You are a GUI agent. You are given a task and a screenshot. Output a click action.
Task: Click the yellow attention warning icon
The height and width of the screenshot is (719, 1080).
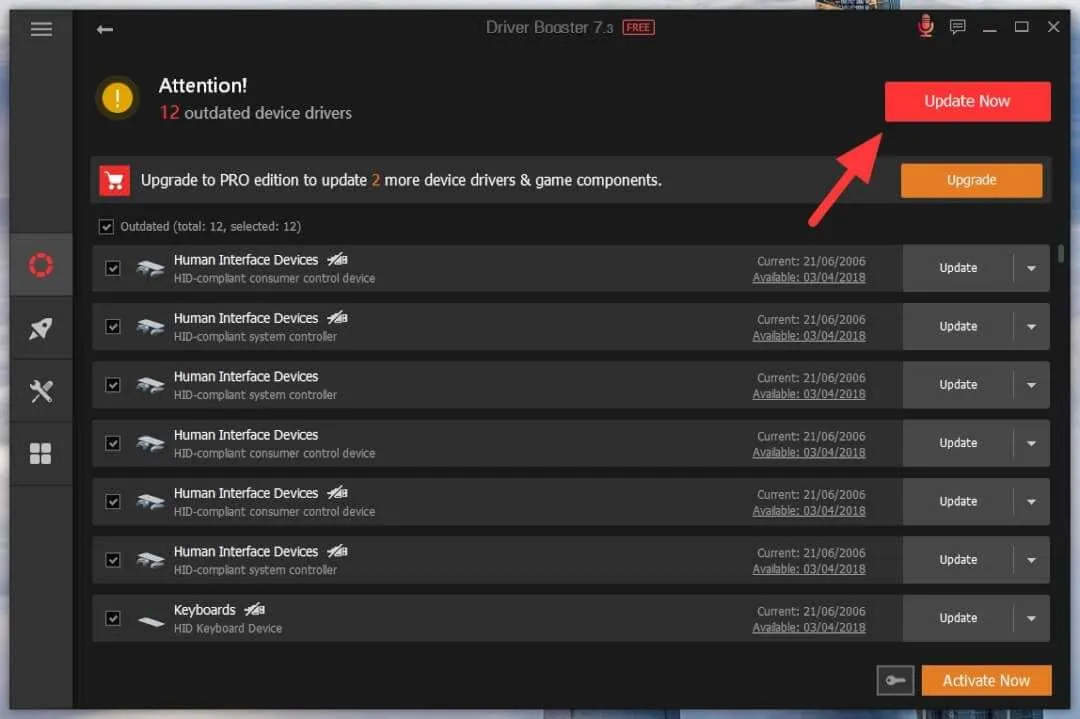click(118, 98)
